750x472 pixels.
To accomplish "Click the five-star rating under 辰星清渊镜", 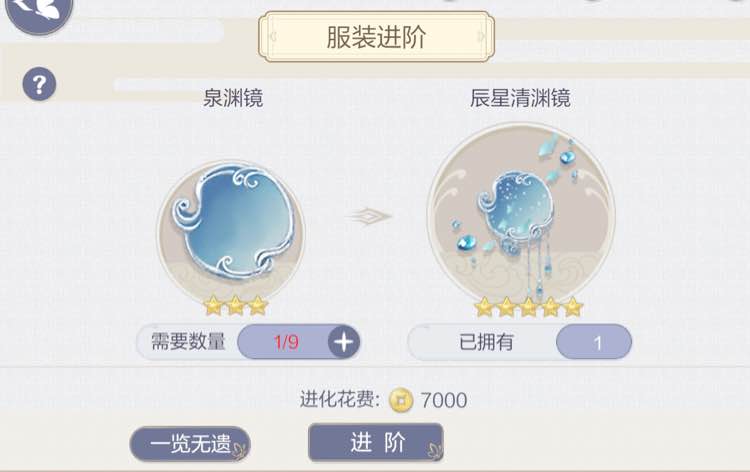I will pos(528,307).
